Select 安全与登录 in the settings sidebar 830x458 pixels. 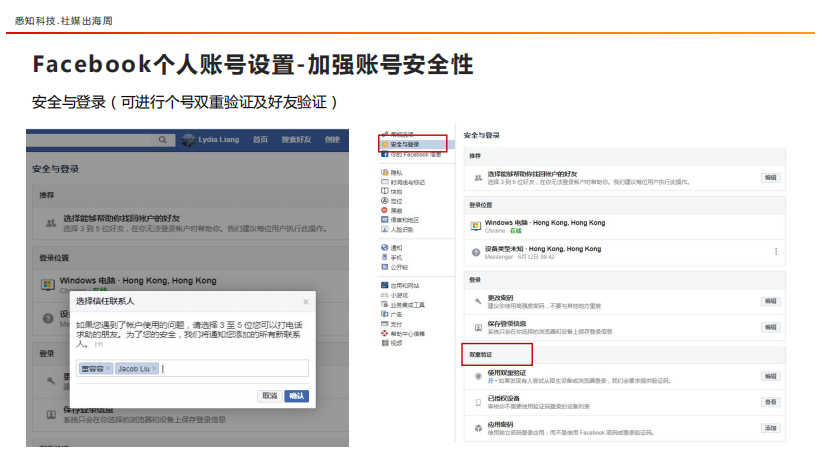click(x=405, y=144)
